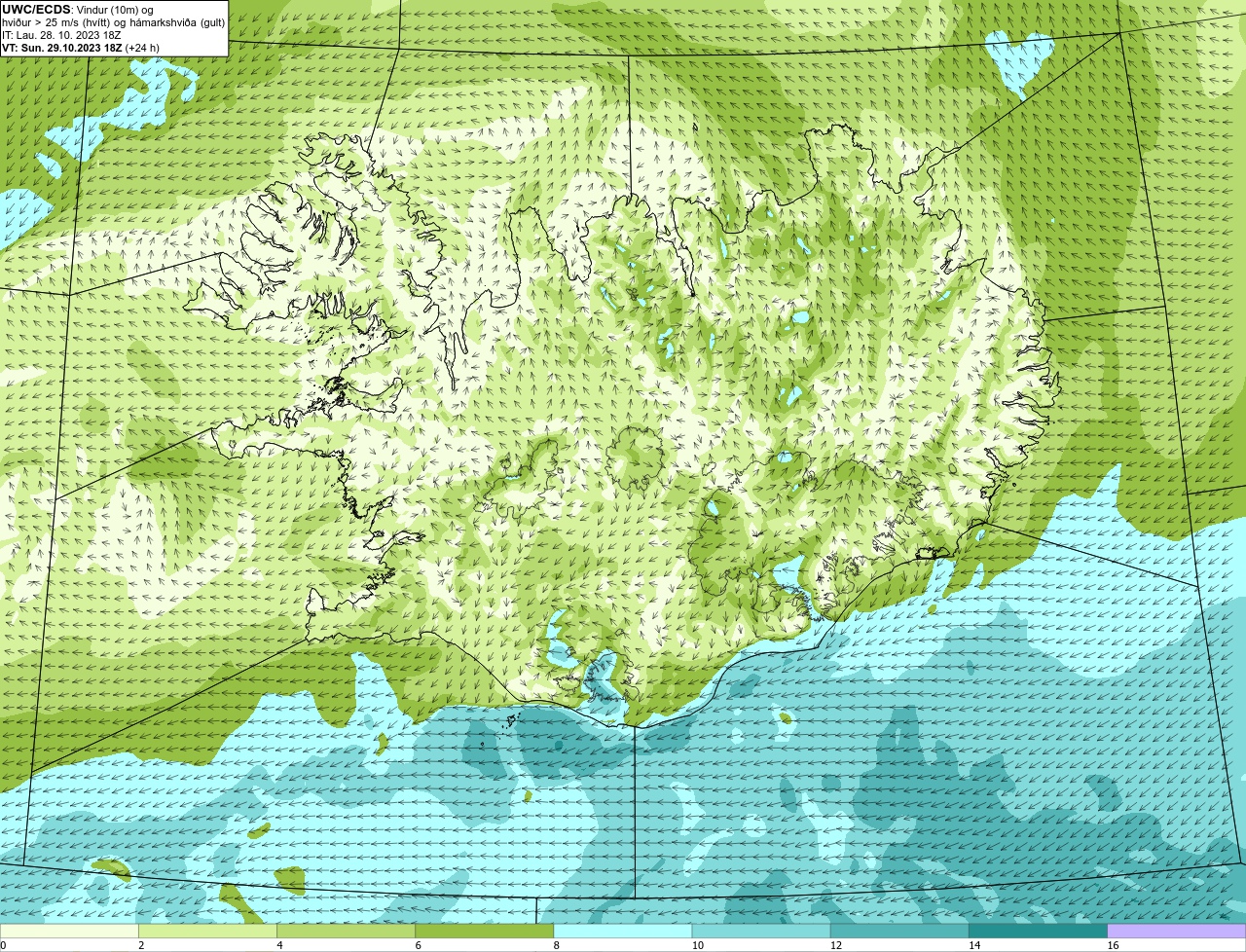Click the 'hviður > 25 m/s (hvítt)' description line
This screenshot has height=952, width=1246.
tap(113, 22)
